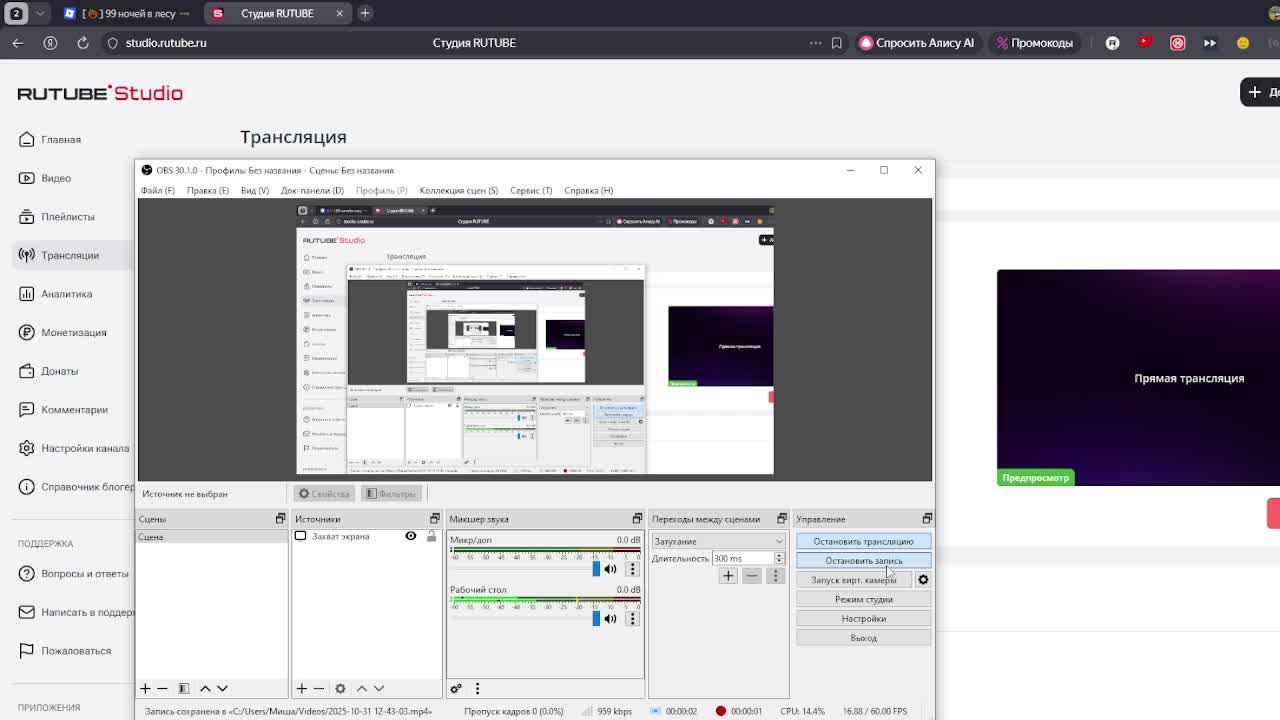Viewport: 1280px width, 720px height.
Task: Remove selected source with the minus icon
Action: (x=319, y=688)
